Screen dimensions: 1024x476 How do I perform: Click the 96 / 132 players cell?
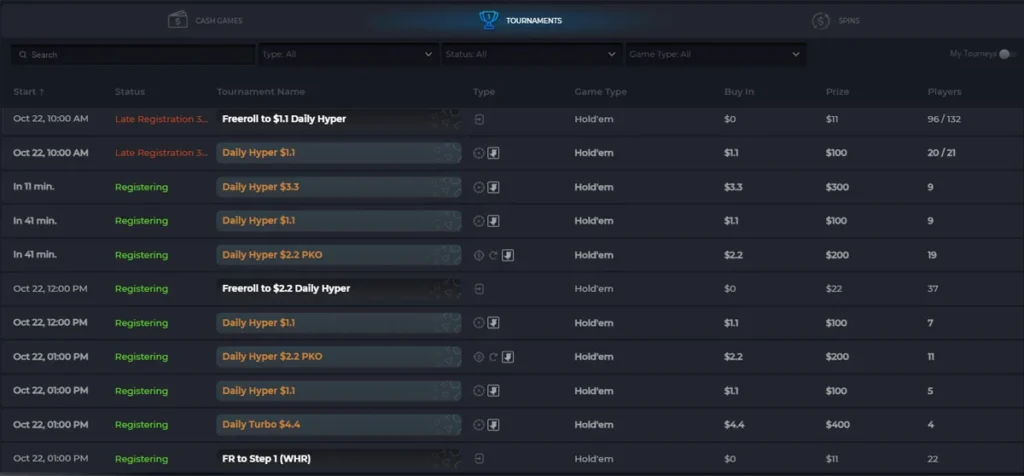(x=944, y=119)
